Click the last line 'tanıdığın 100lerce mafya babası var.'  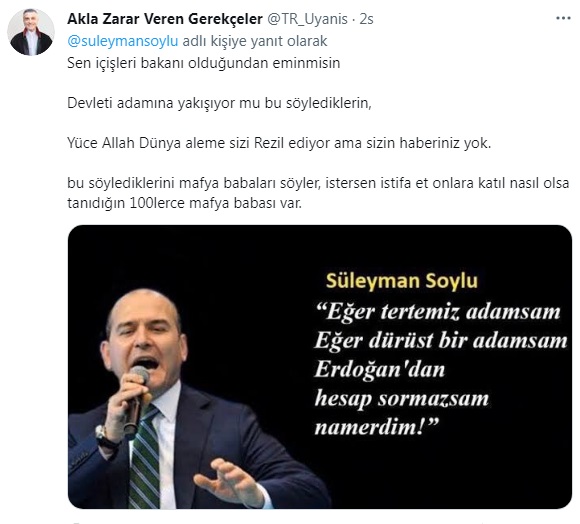coord(184,203)
